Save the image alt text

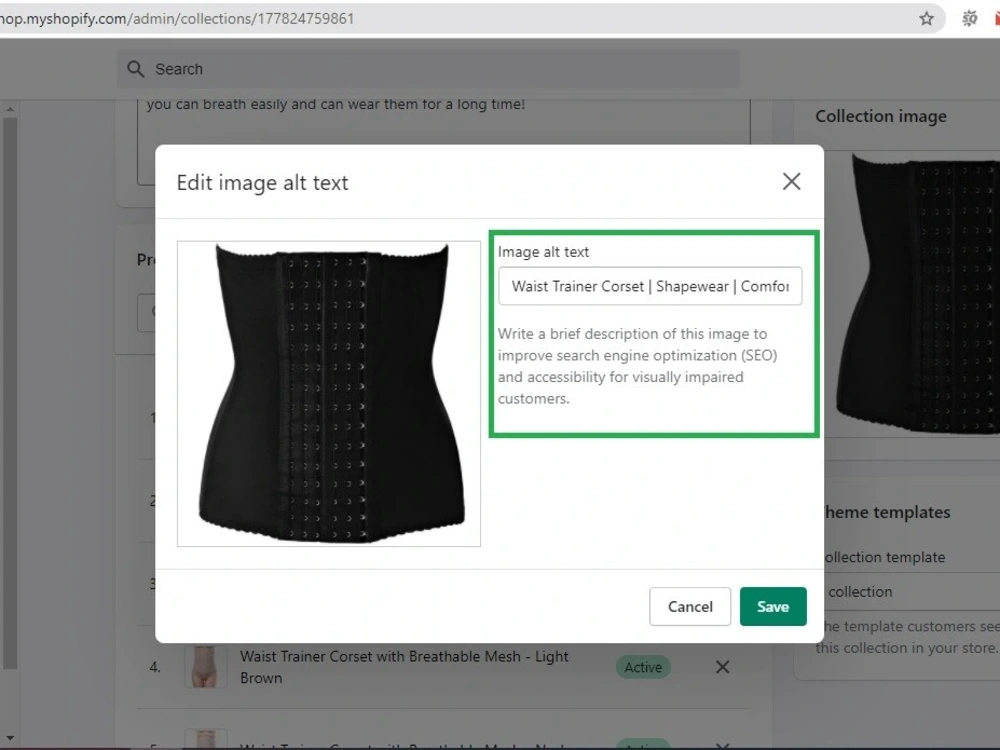click(x=773, y=607)
